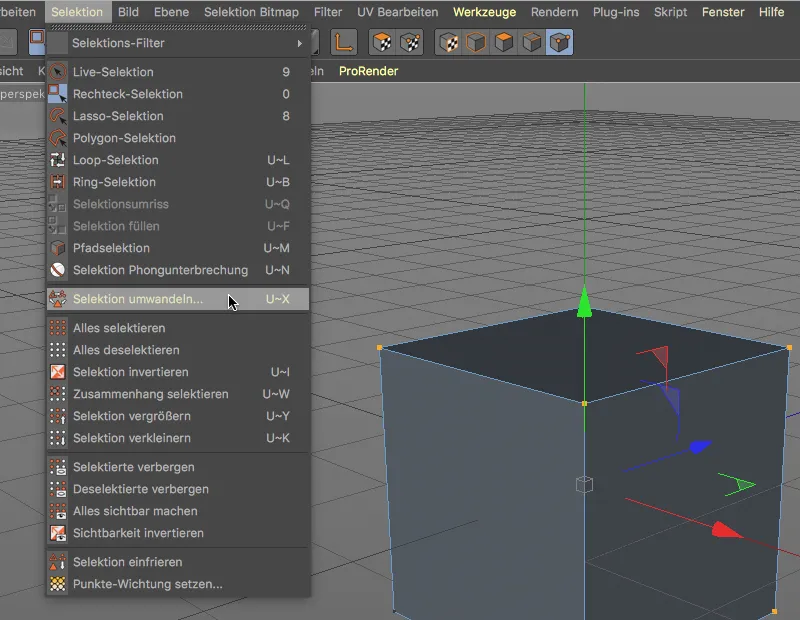Screen dimensions: 800x620
Task: Open the Selektions-Filter submenu
Action: click(x=178, y=43)
